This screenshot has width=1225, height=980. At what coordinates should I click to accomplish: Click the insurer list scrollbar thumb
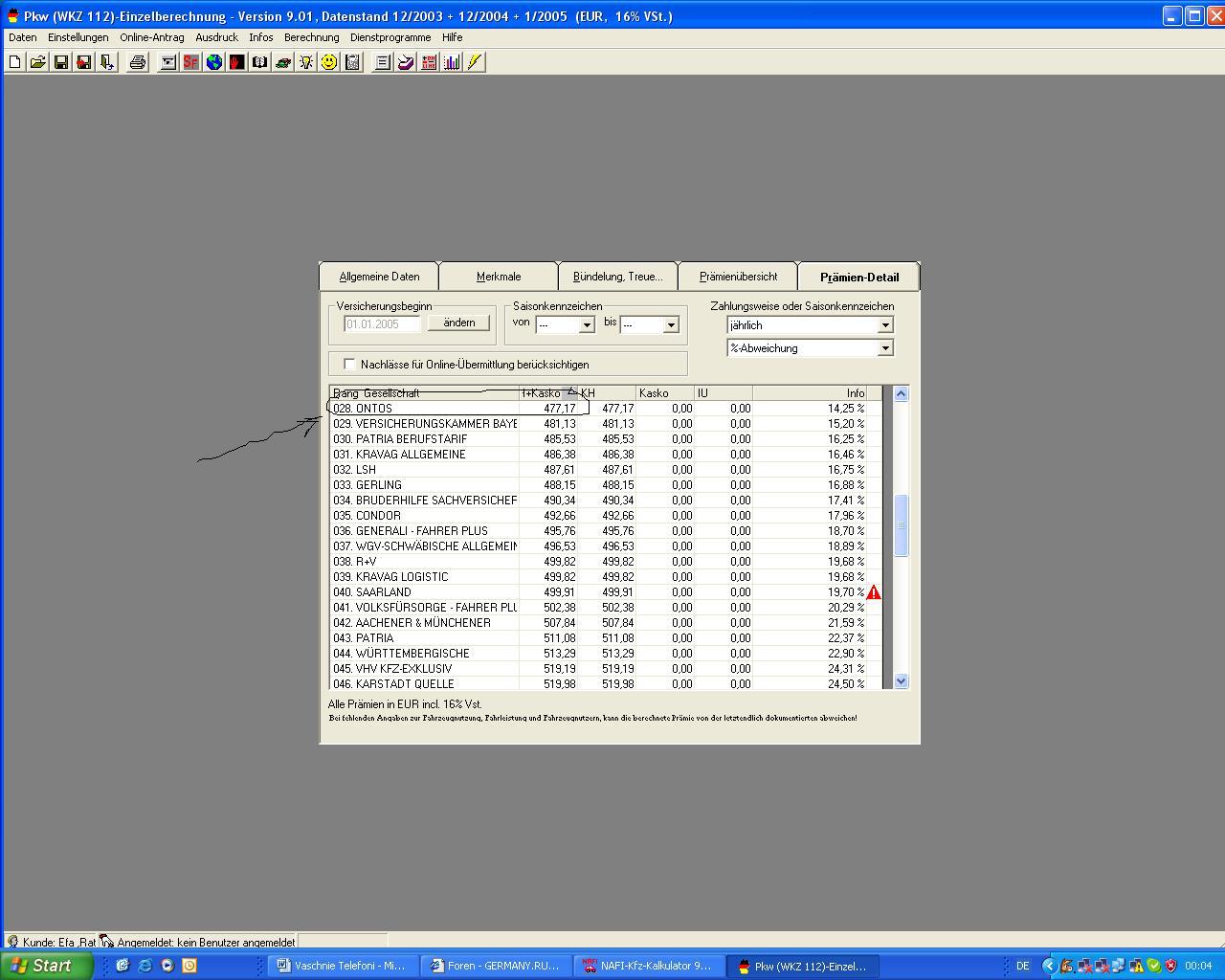point(901,525)
